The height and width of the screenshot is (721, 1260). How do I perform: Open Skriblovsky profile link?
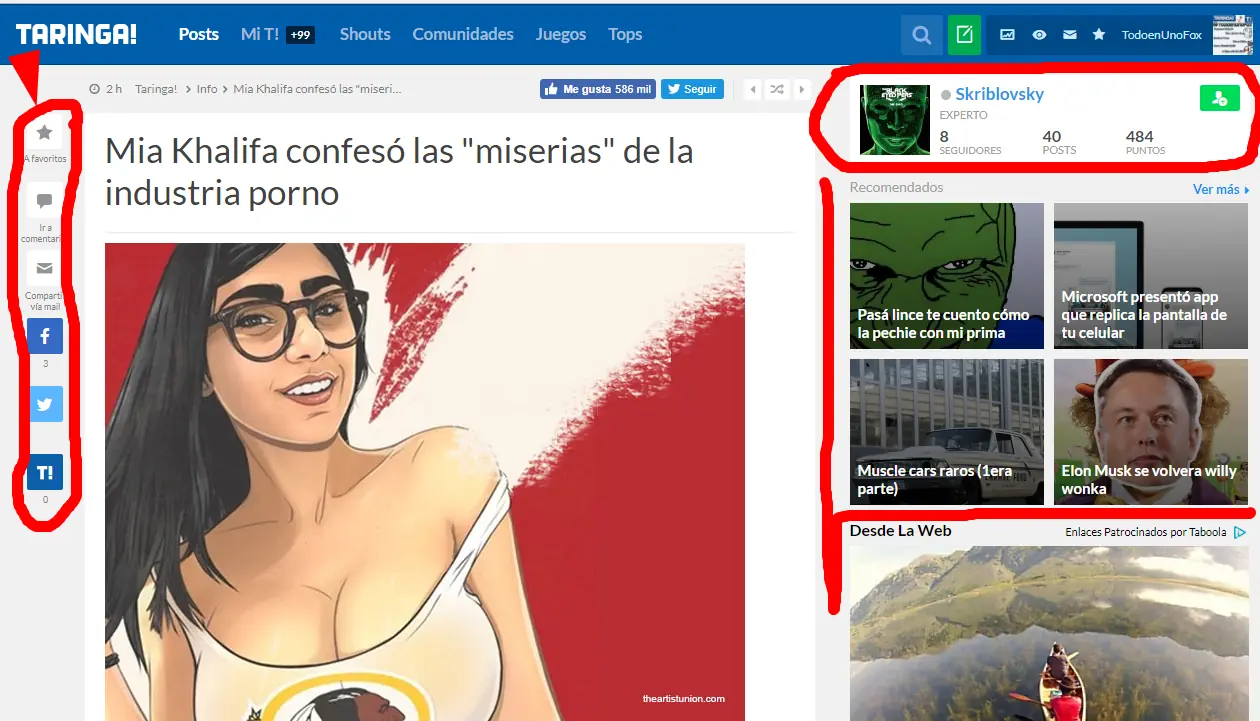[x=999, y=94]
